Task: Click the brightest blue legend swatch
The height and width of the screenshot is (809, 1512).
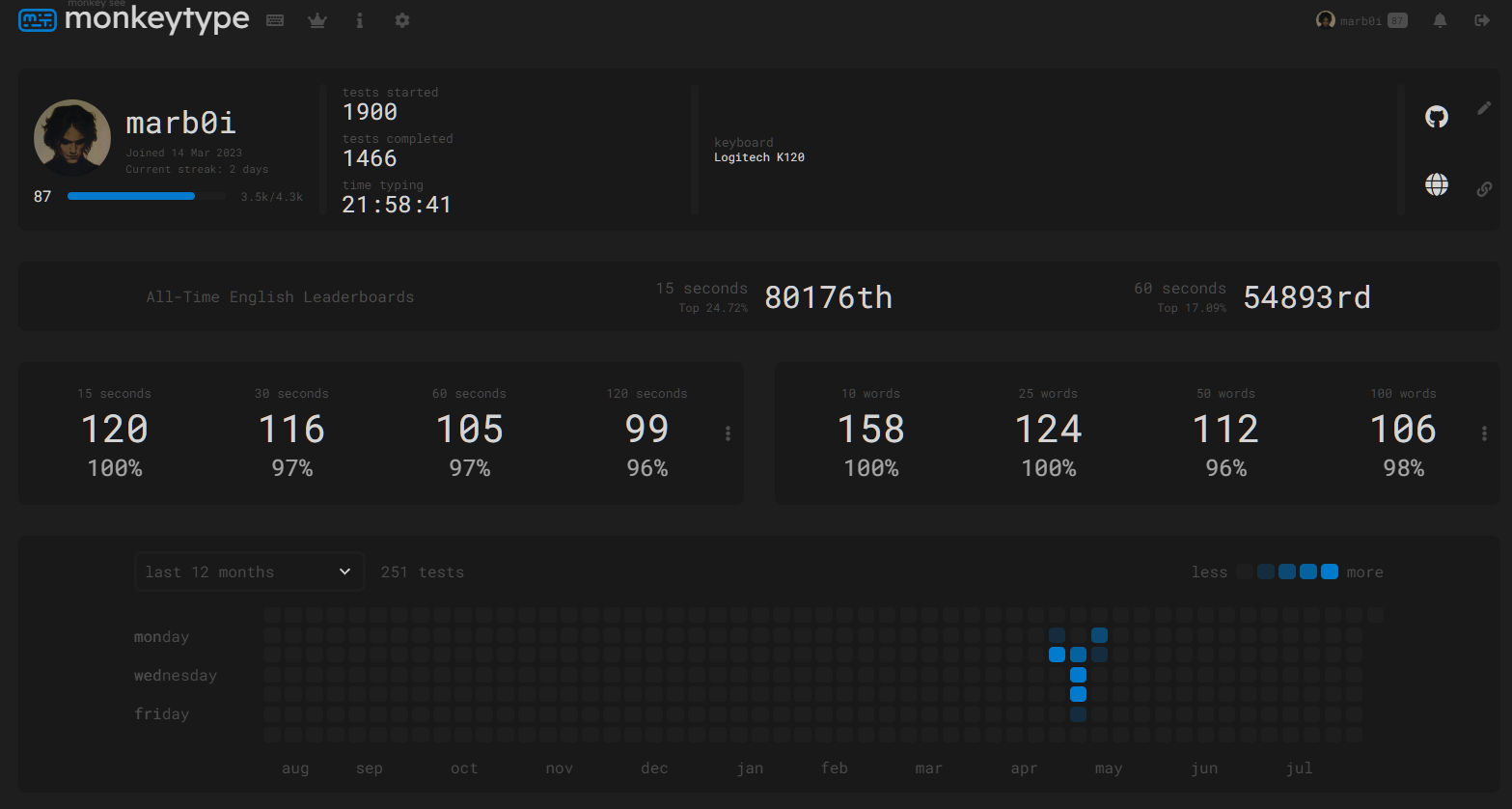Action: coord(1330,572)
